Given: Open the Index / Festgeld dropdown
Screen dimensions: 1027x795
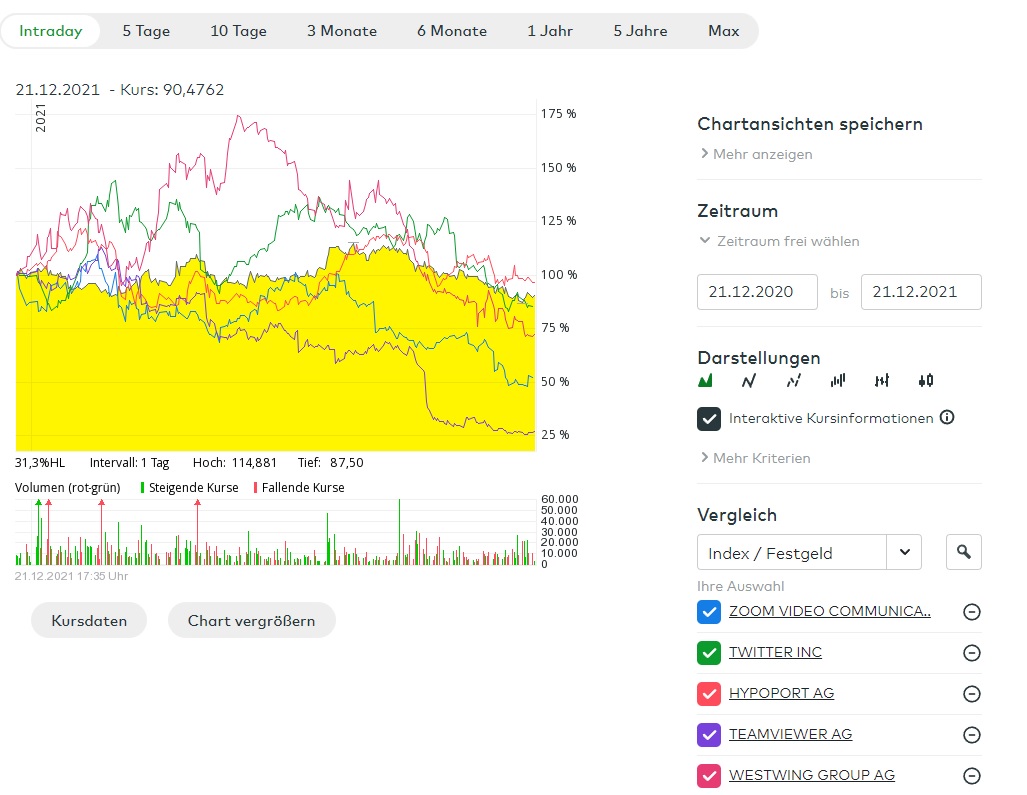Looking at the screenshot, I should point(905,551).
